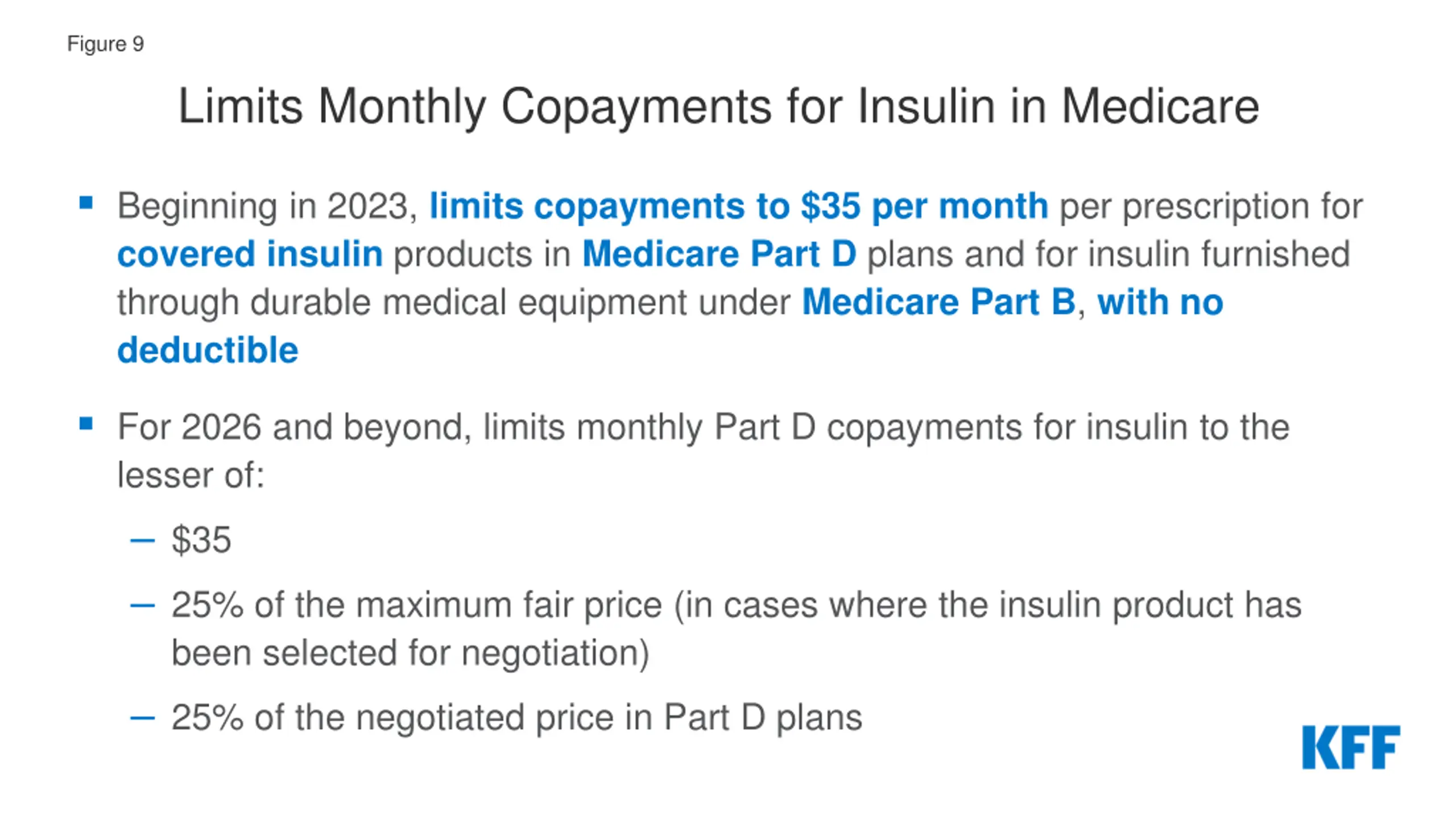
Task: Click the dash marker before '$35' sub-item
Action: point(142,540)
